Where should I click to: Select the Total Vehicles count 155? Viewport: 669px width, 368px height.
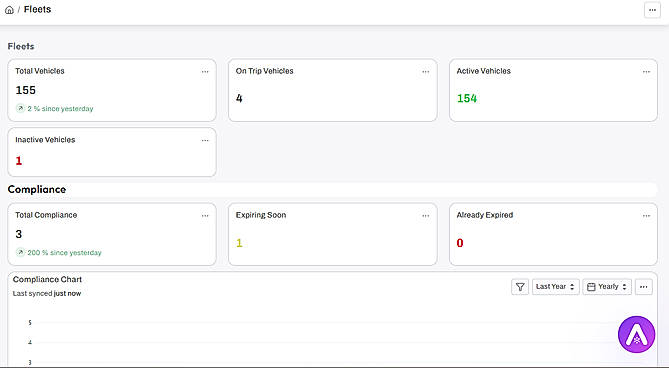click(26, 90)
